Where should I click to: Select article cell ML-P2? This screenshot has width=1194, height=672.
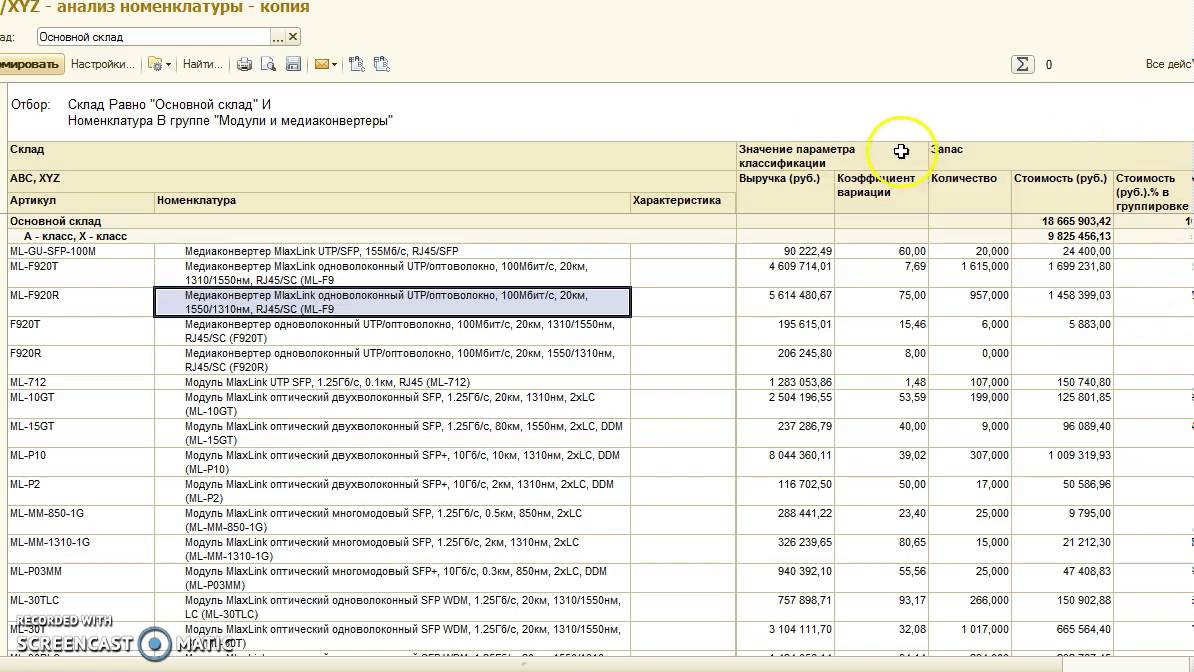pos(81,491)
